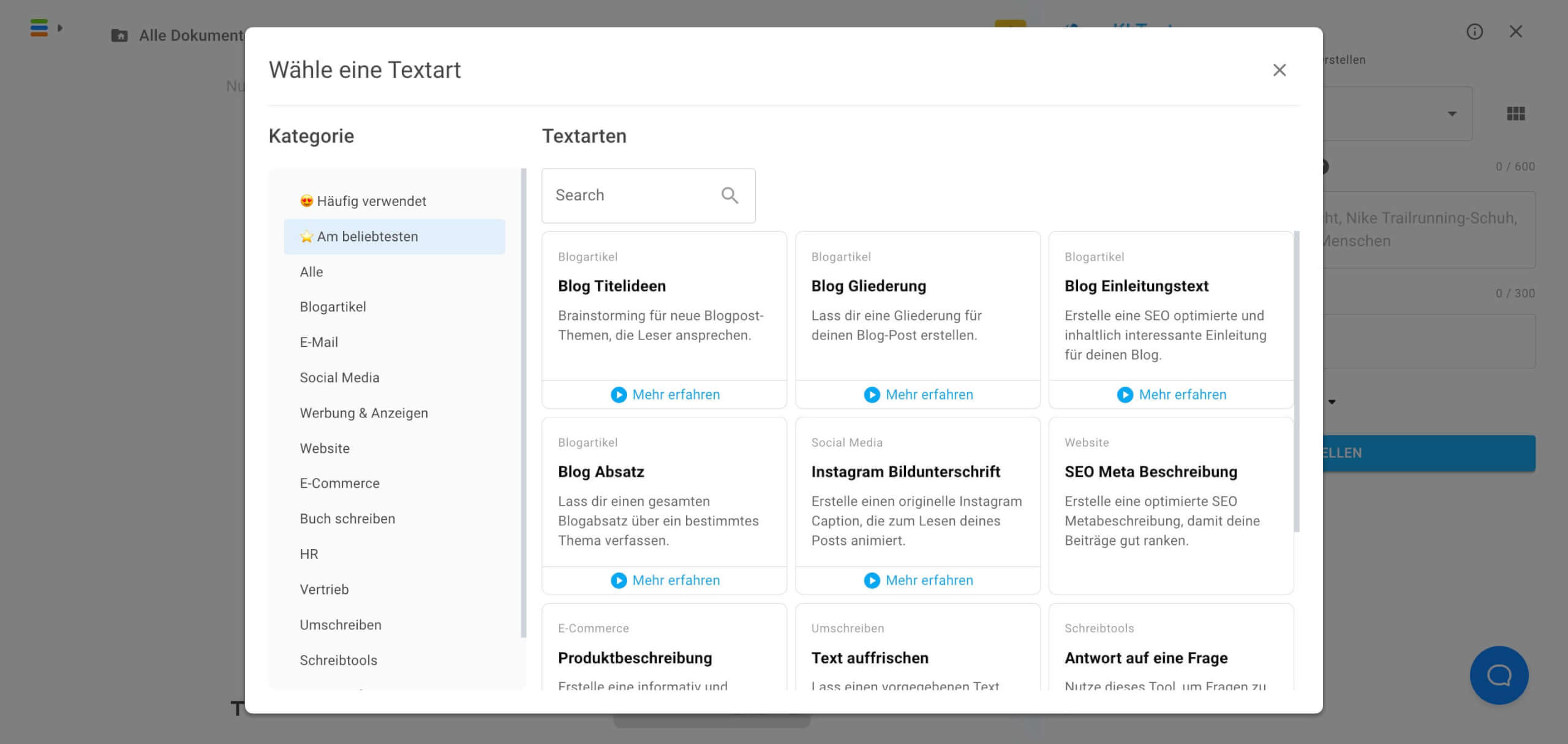Choose Schreibtools category
The width and height of the screenshot is (1568, 744).
(394, 660)
